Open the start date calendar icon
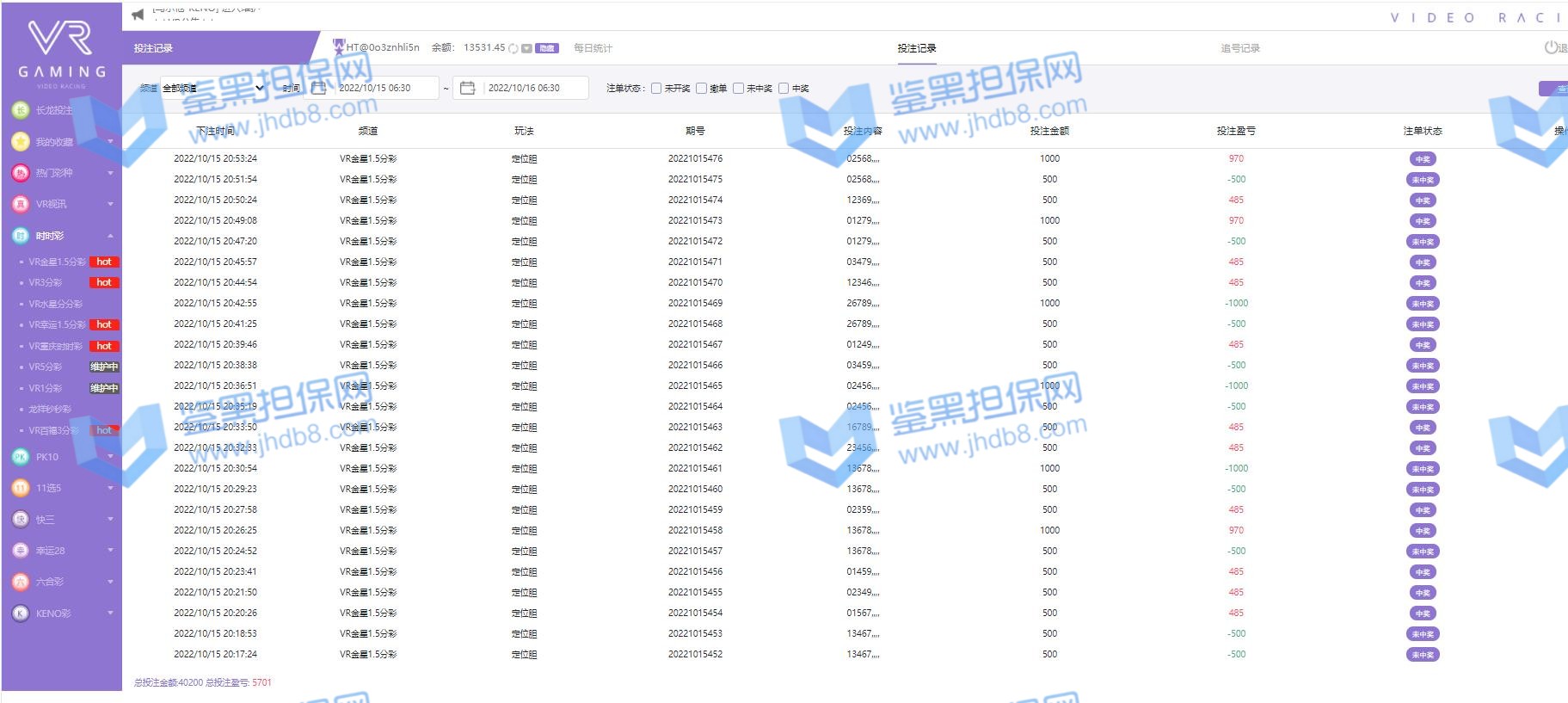 click(318, 88)
